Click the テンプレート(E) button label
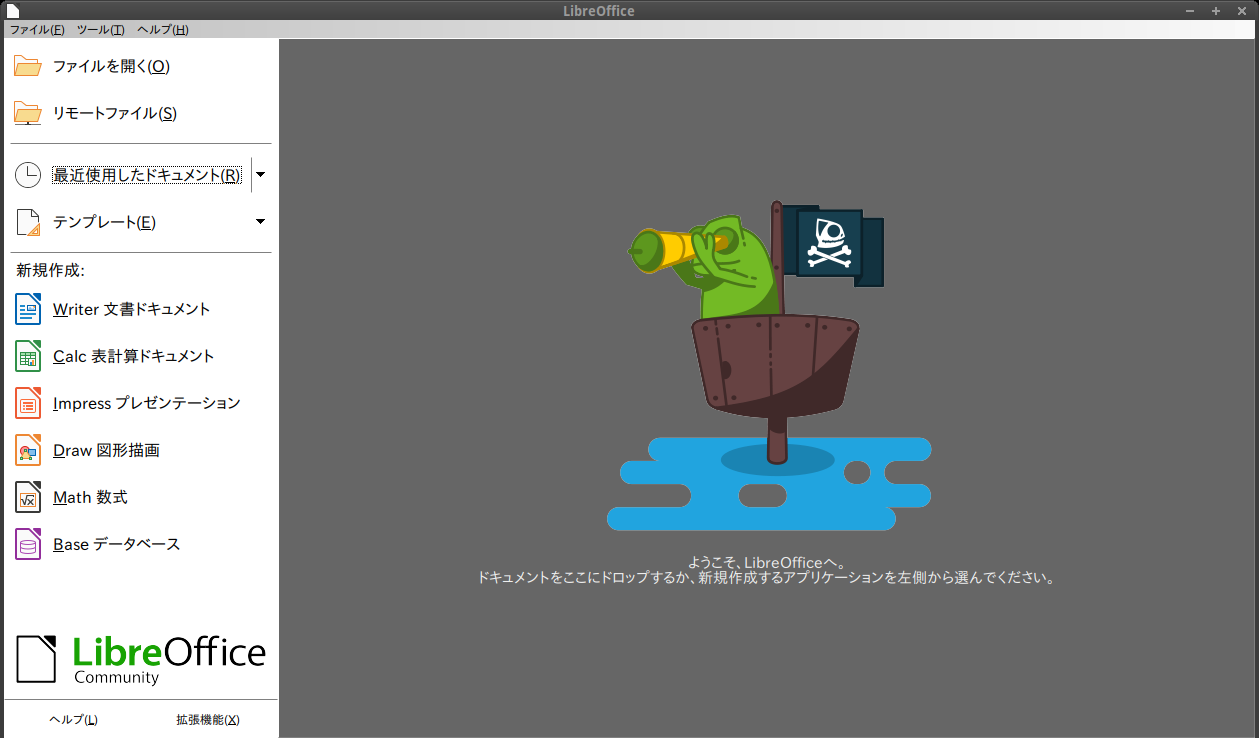The image size is (1259, 738). (x=104, y=222)
